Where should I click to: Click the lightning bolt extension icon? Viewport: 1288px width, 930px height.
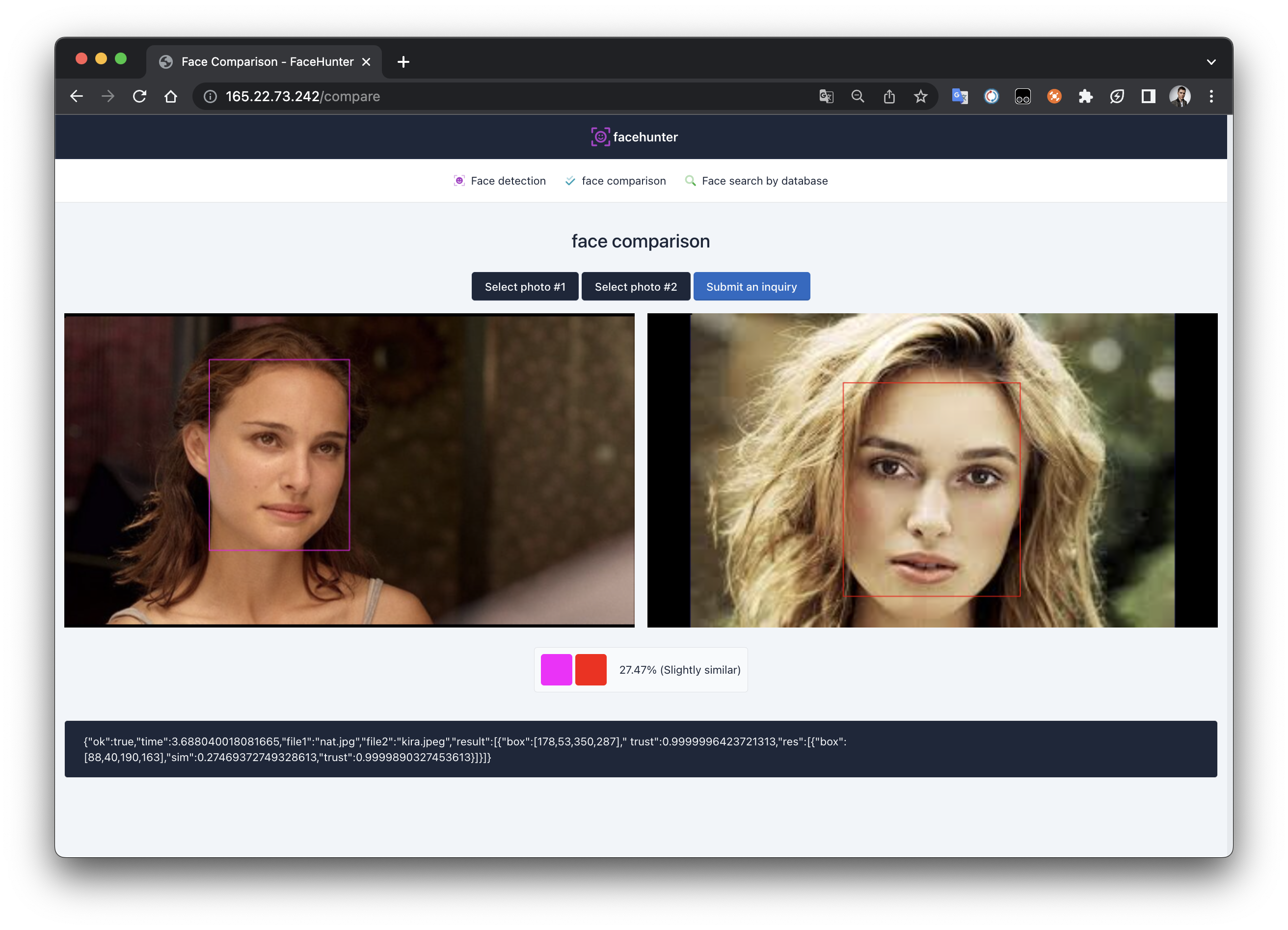[x=1117, y=97]
